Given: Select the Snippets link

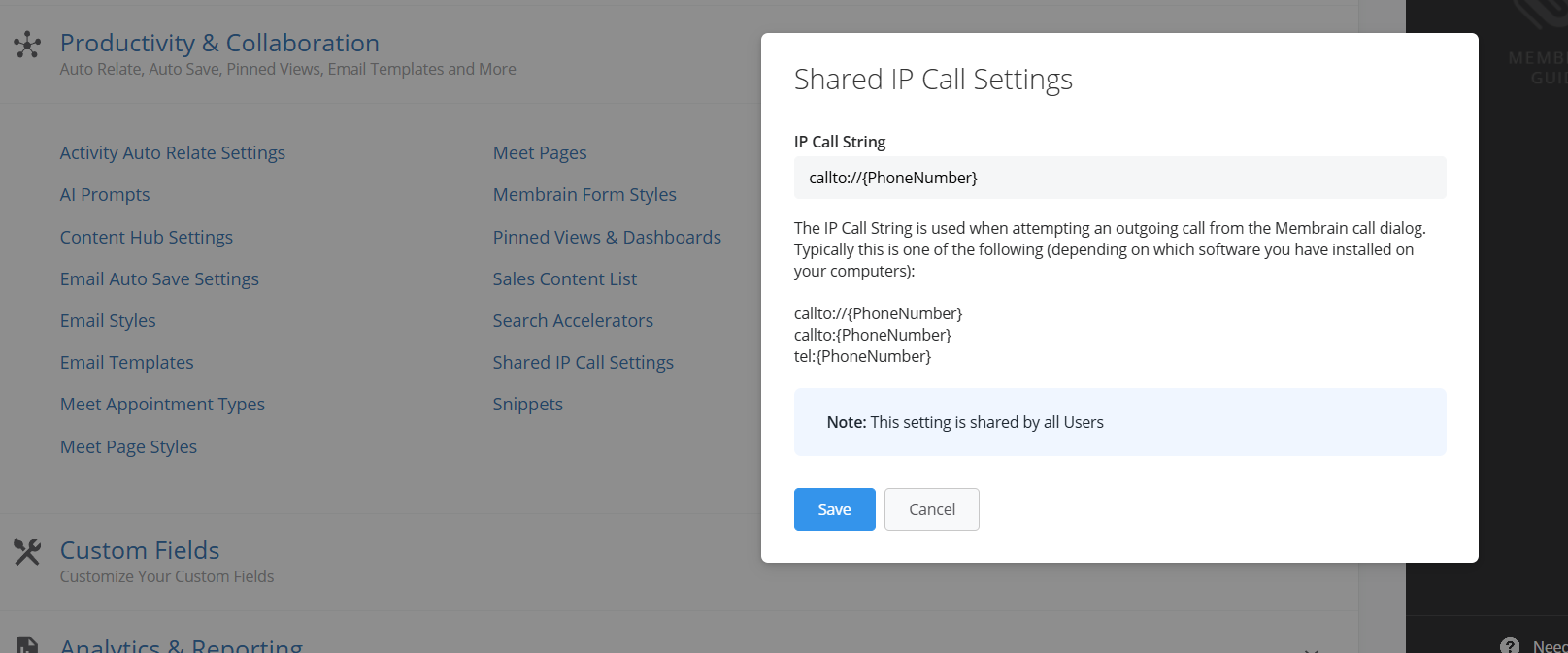Looking at the screenshot, I should tap(527, 405).
